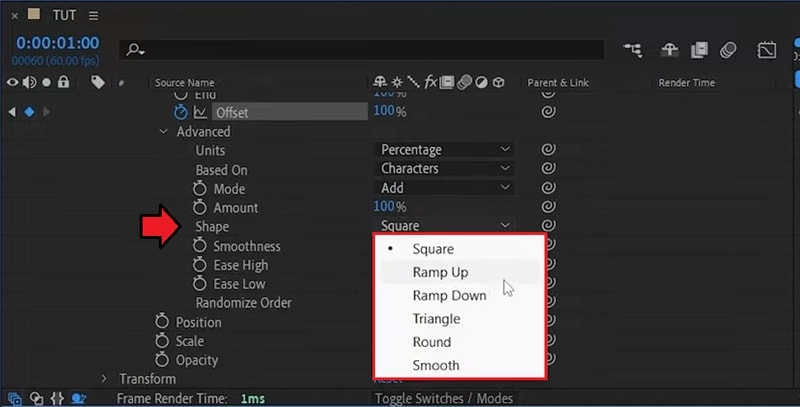Image resolution: width=800 pixels, height=407 pixels.
Task: Enable stopwatch for Scale property
Action: (x=162, y=341)
